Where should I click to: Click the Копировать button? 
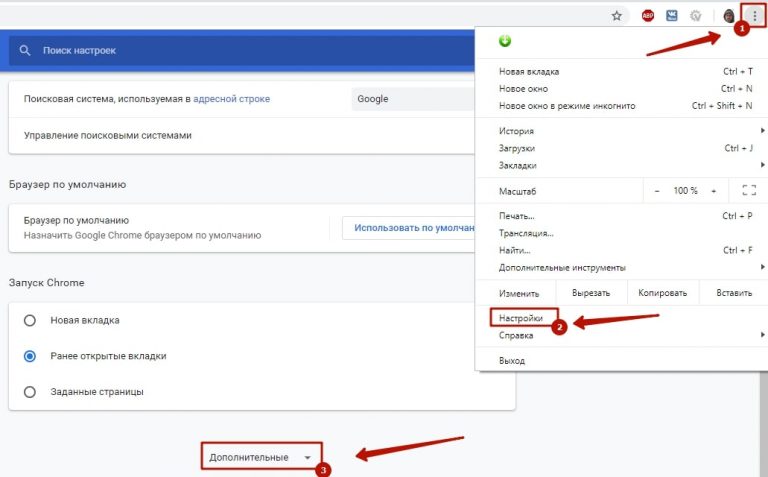pyautogui.click(x=663, y=293)
